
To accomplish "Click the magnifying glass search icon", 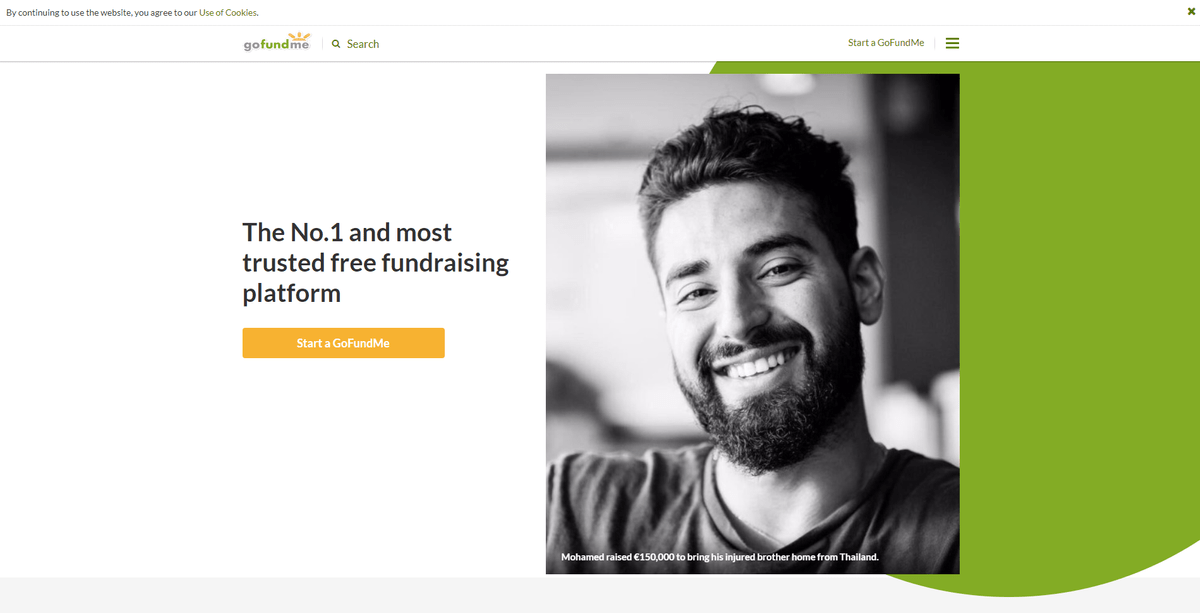I will click(336, 44).
